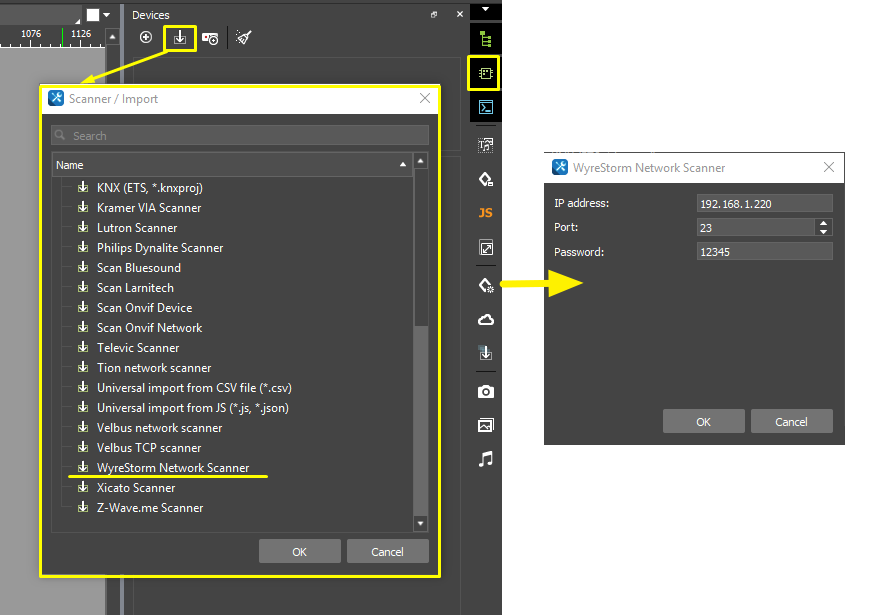Click the IP address input field
This screenshot has width=875, height=615.
(x=764, y=204)
